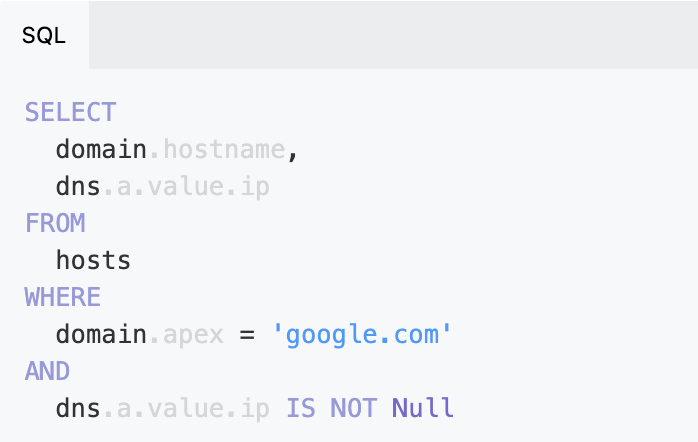Click the IS keyword
This screenshot has height=442, width=698.
pos(300,408)
